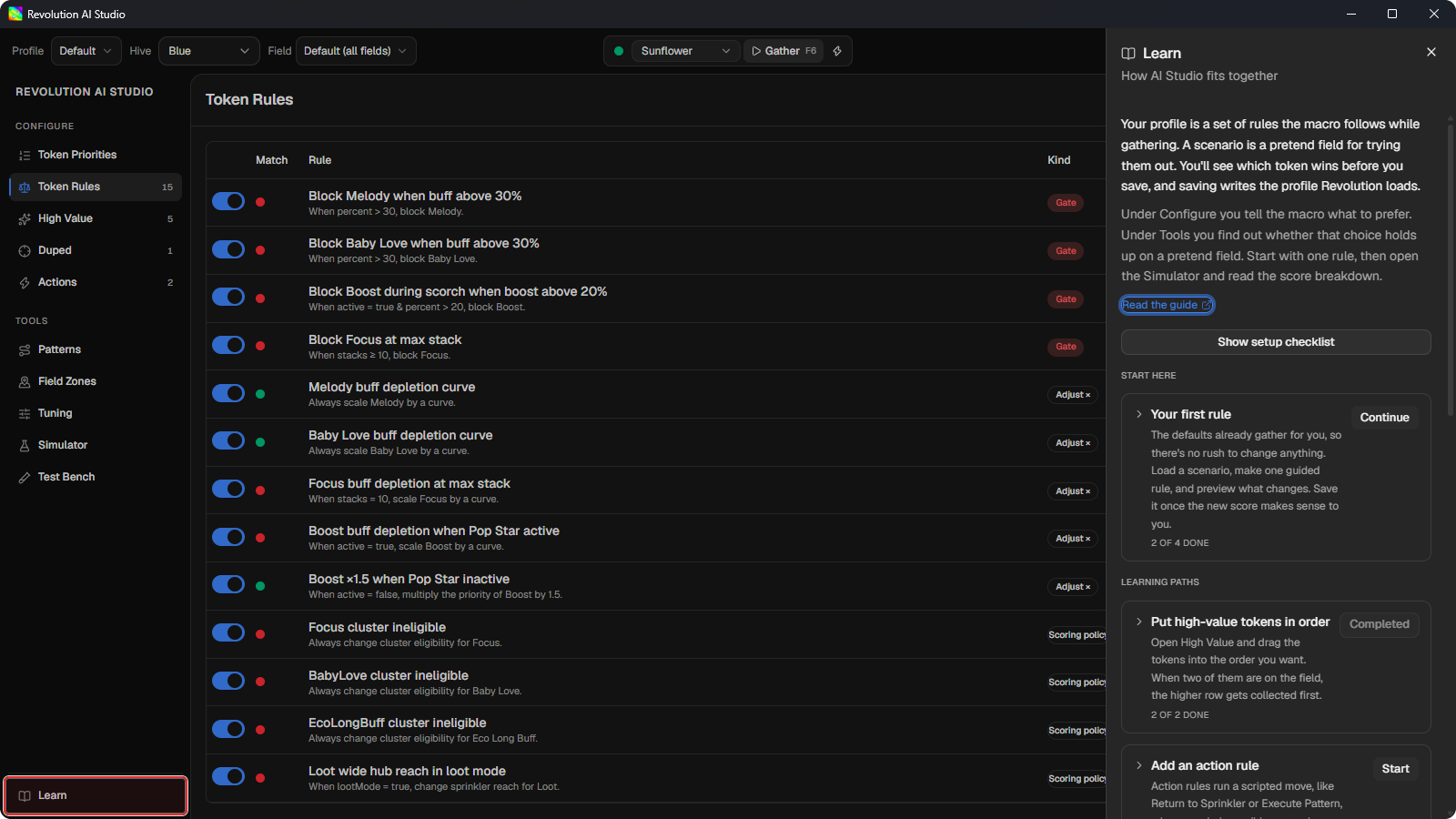The image size is (1456, 819).
Task: Open Patterns using its sidebar icon
Action: click(25, 350)
